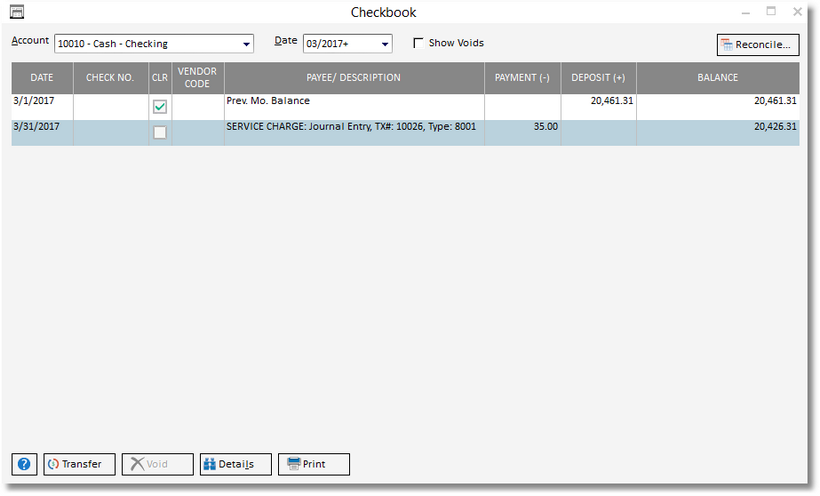Open the Reconcile dialog
Screen dimensions: 820x496
click(x=757, y=45)
